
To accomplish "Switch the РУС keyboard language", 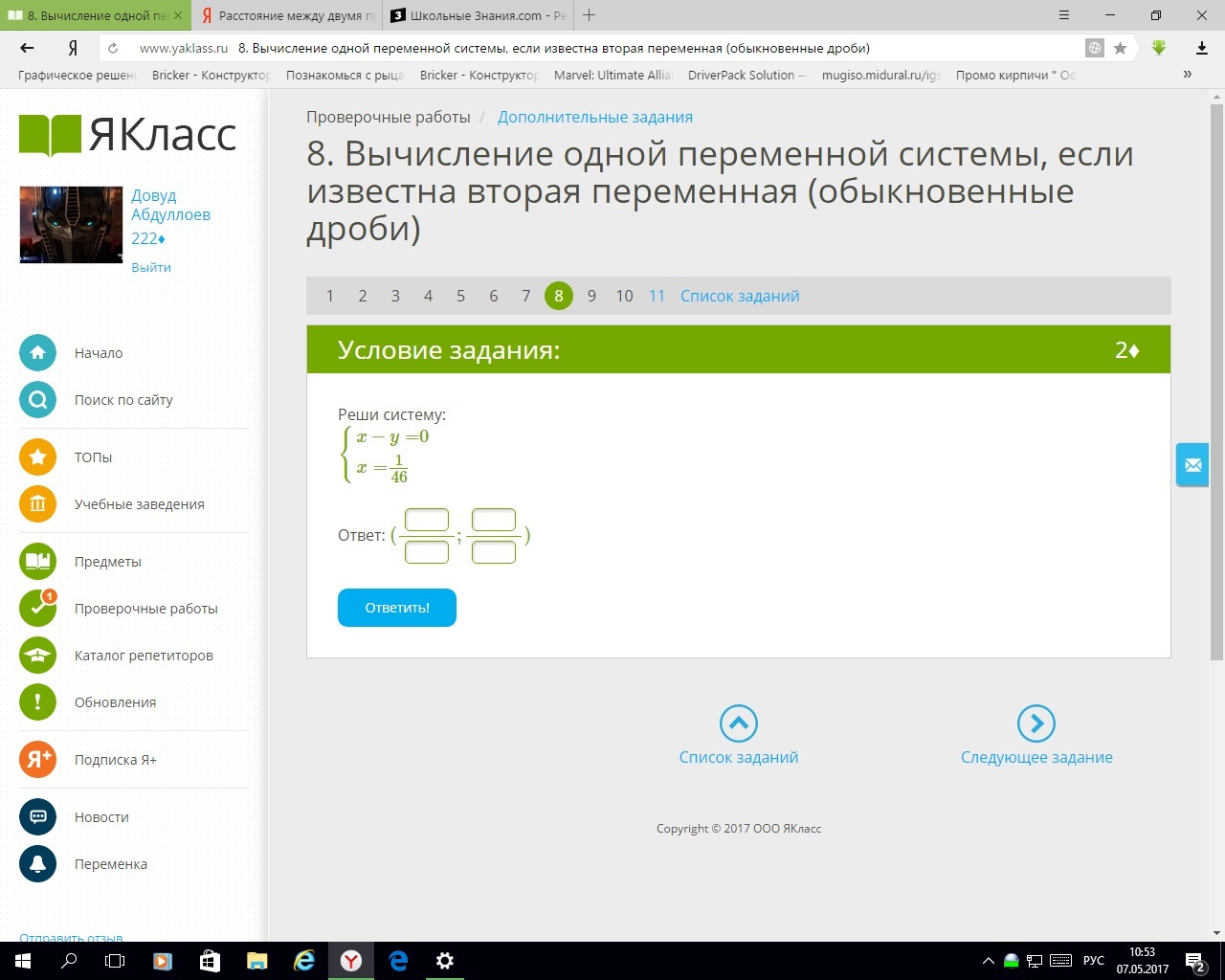I will pyautogui.click(x=1094, y=961).
